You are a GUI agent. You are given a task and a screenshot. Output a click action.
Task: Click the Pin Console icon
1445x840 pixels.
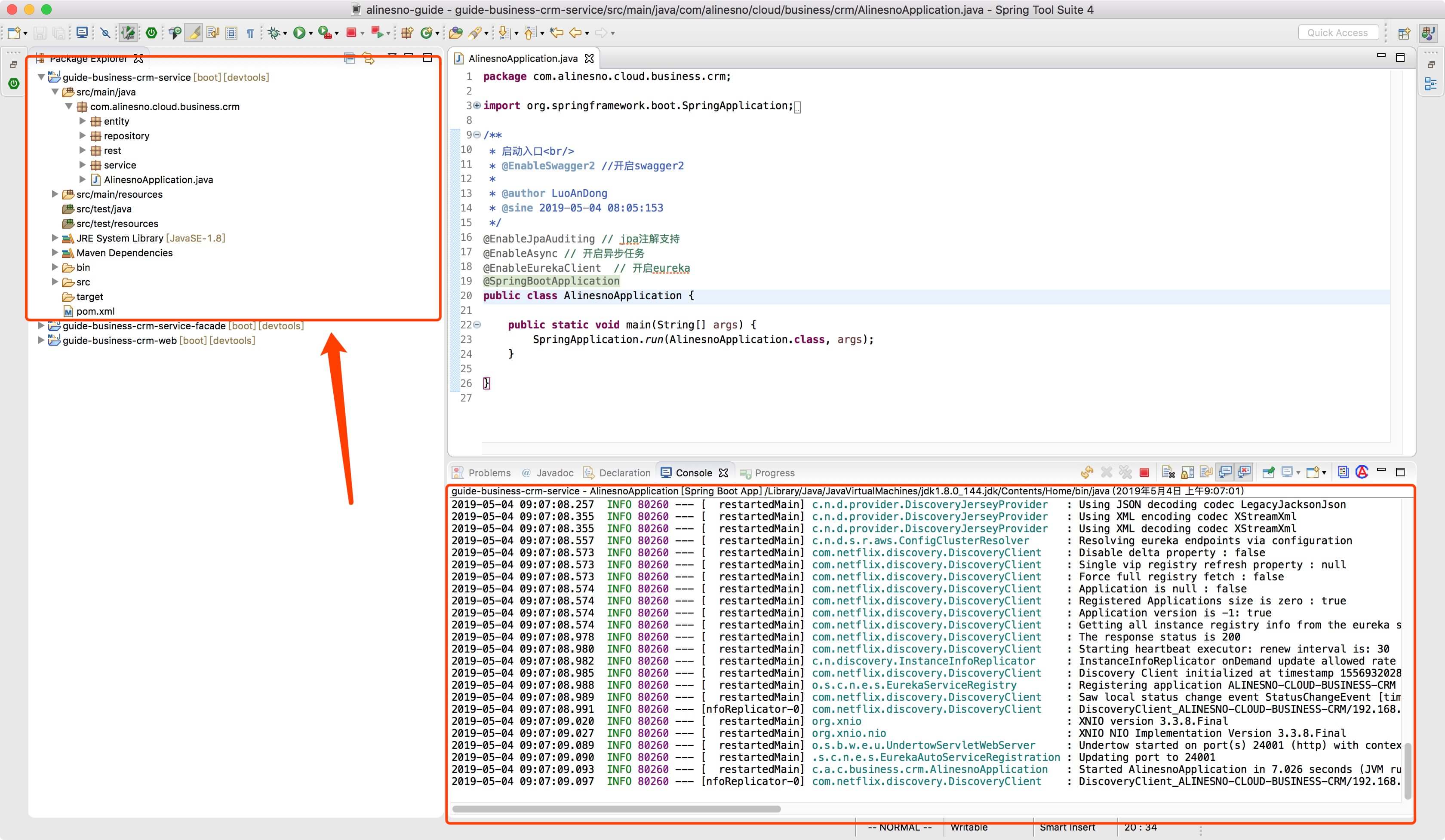point(1268,473)
